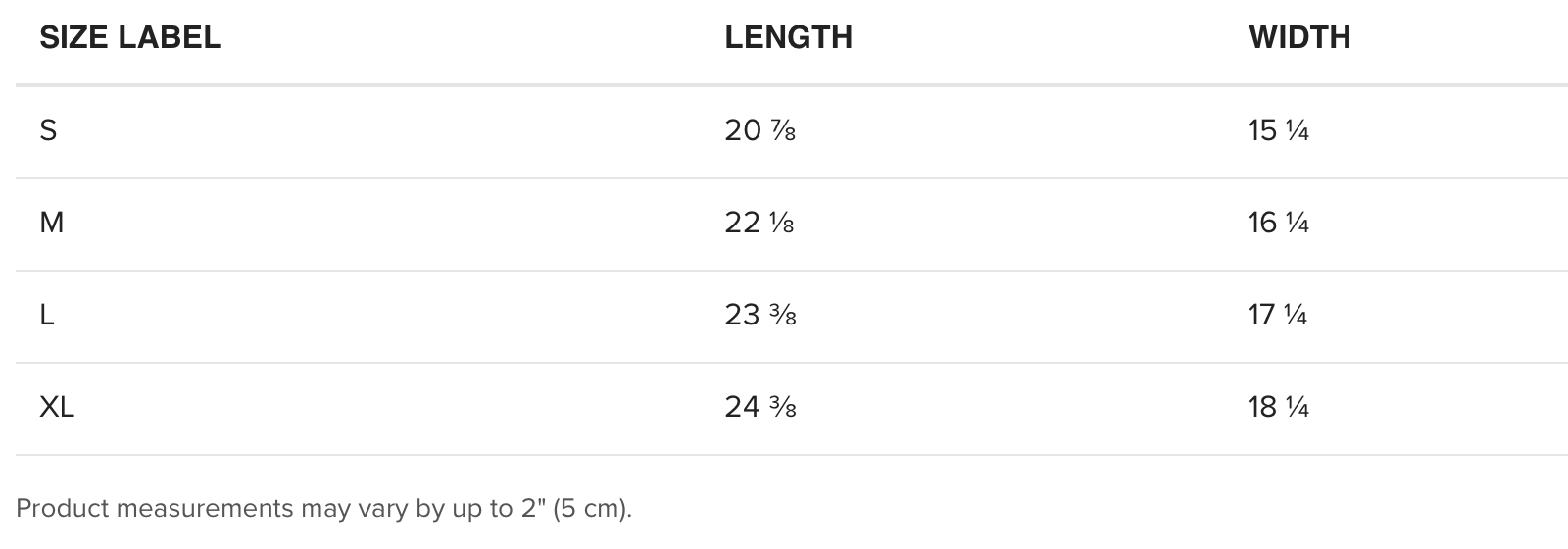Image resolution: width=1568 pixels, height=549 pixels.
Task: Select the L size label cell
Action: (46, 315)
